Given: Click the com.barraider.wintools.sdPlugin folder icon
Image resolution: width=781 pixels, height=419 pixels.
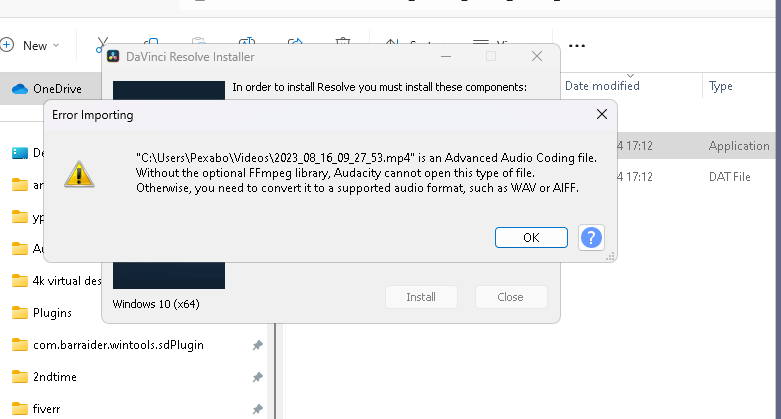Looking at the screenshot, I should click(x=20, y=345).
